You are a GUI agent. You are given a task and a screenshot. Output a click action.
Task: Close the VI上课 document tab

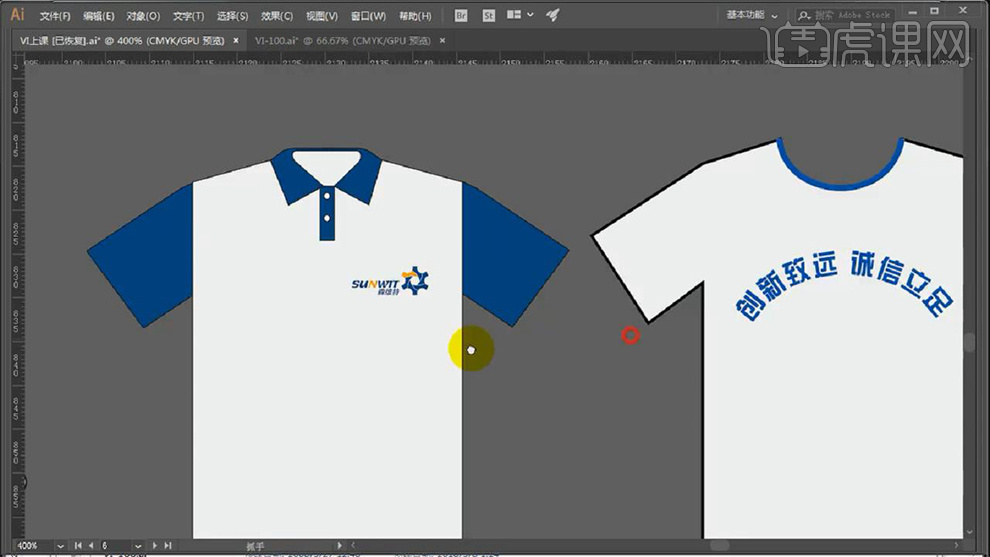click(236, 40)
